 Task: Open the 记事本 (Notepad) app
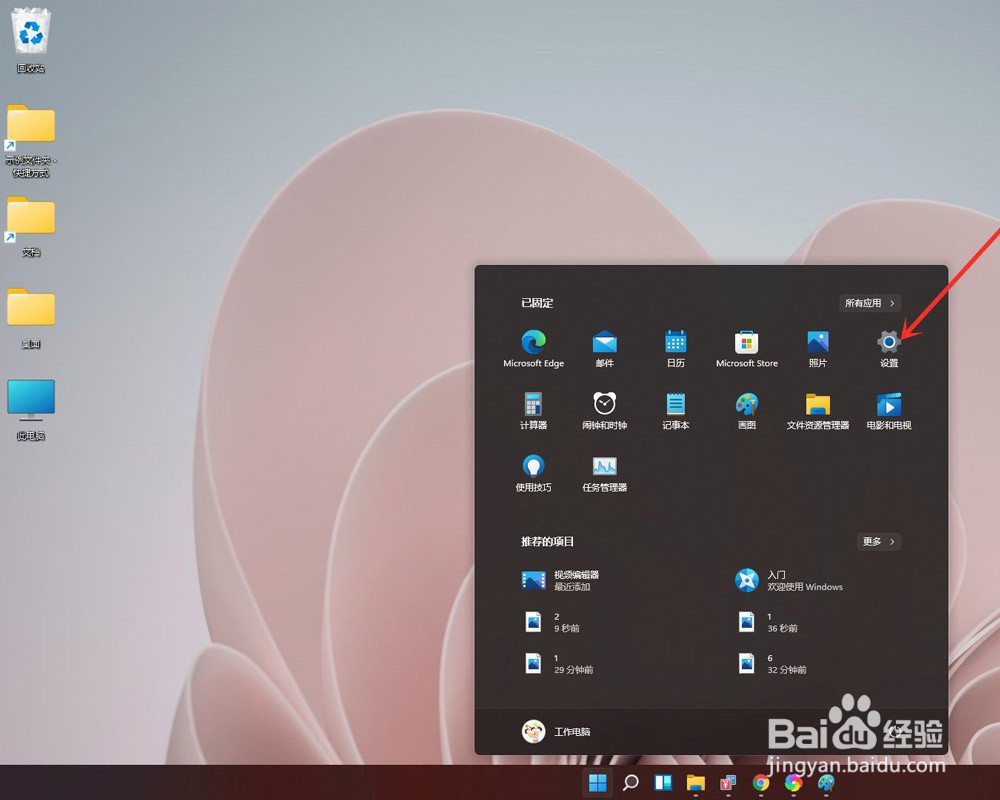tap(675, 411)
